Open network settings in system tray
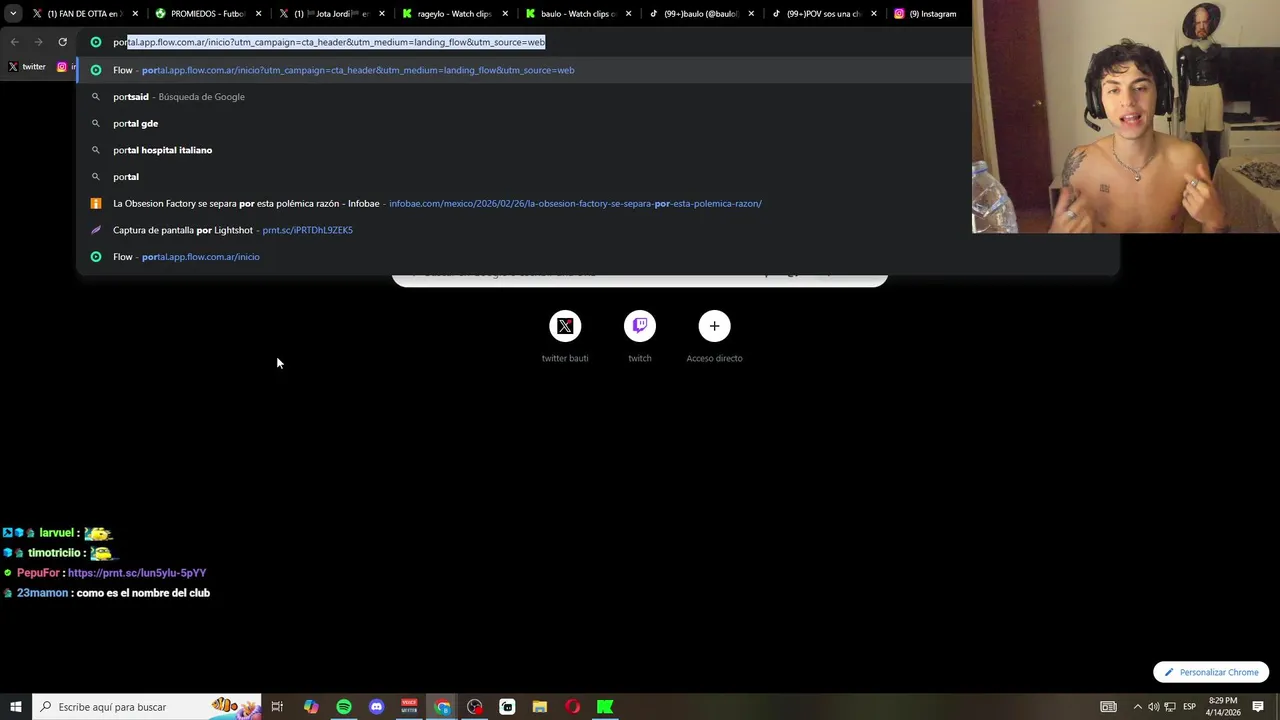 tap(1170, 707)
